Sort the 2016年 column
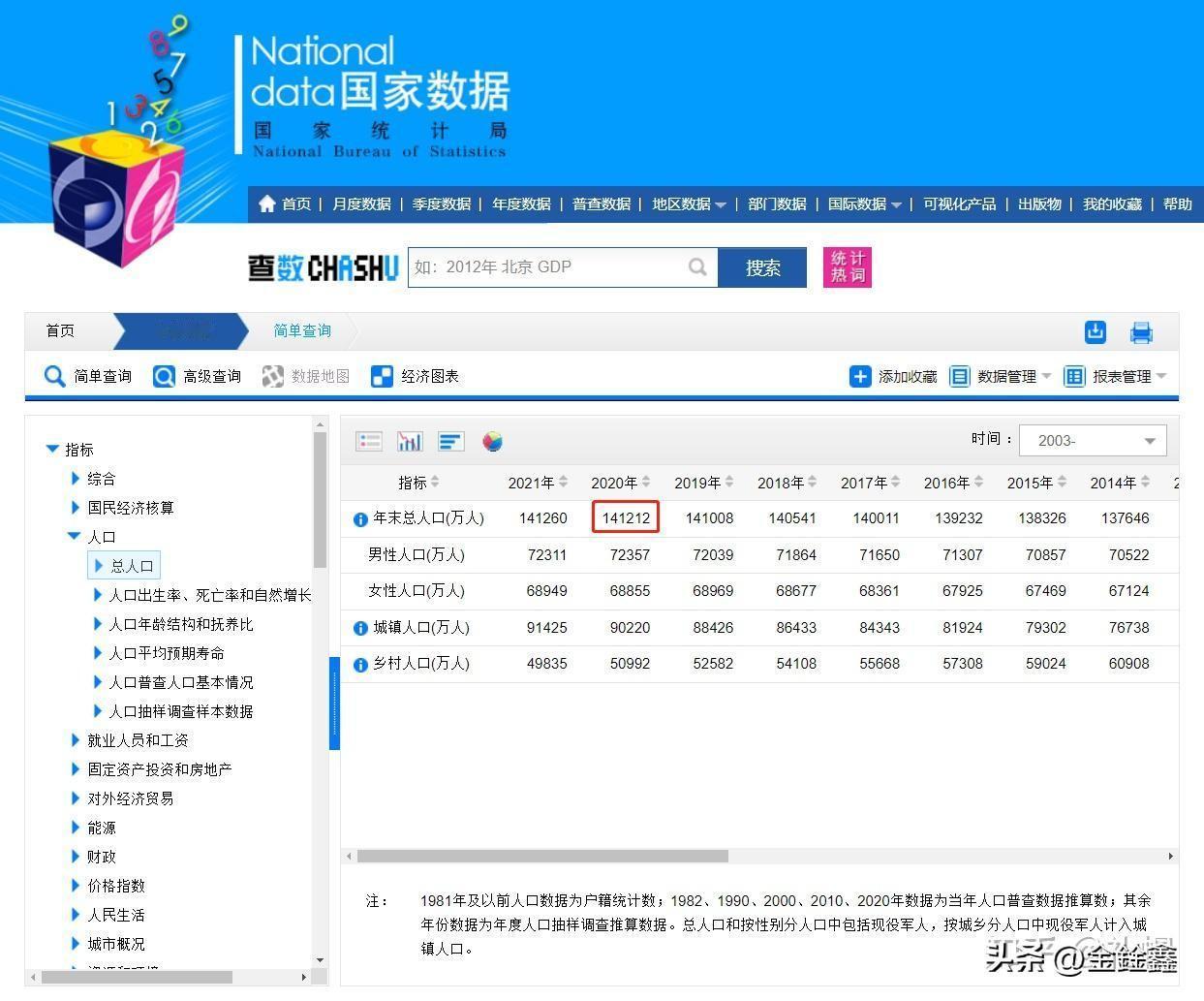This screenshot has width=1204, height=1001. 979,482
